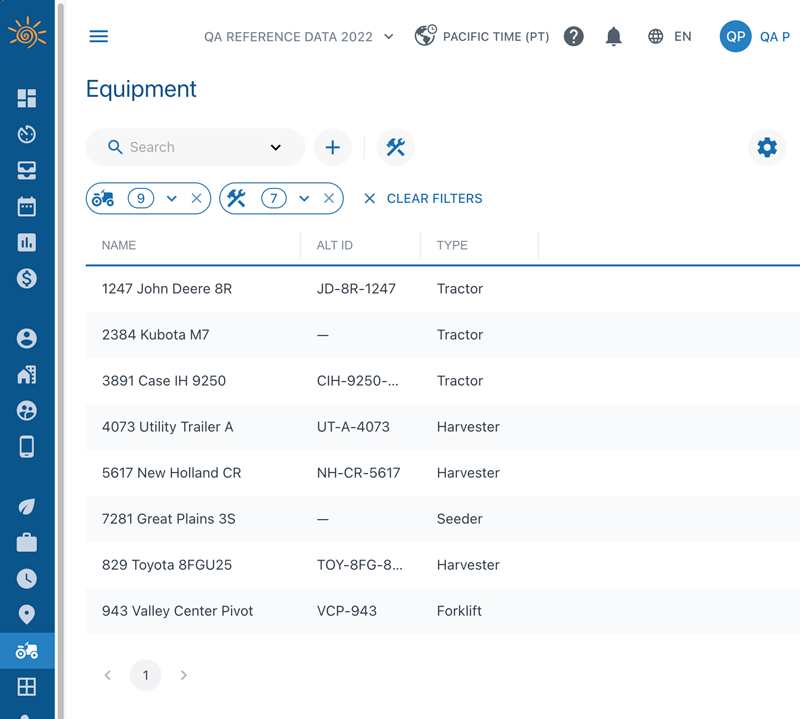
Task: Open the clock time sidebar icon
Action: click(27, 579)
